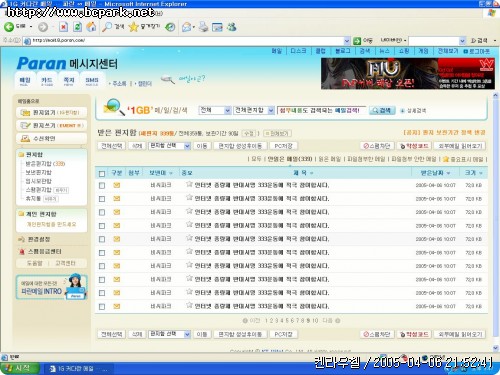Switch to the SMS tab
The width and height of the screenshot is (500, 375).
(92, 81)
